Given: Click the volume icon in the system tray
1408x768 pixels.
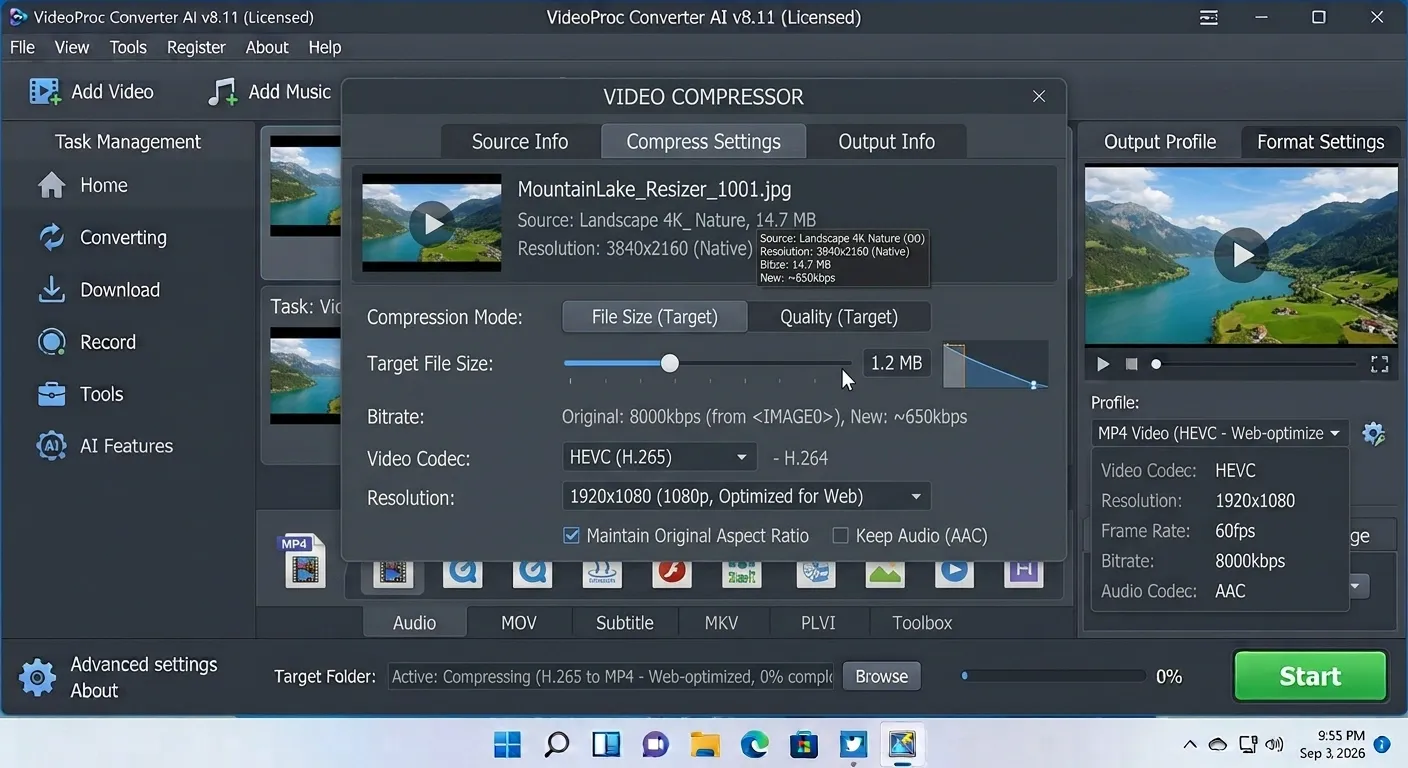Looking at the screenshot, I should pos(1275,744).
